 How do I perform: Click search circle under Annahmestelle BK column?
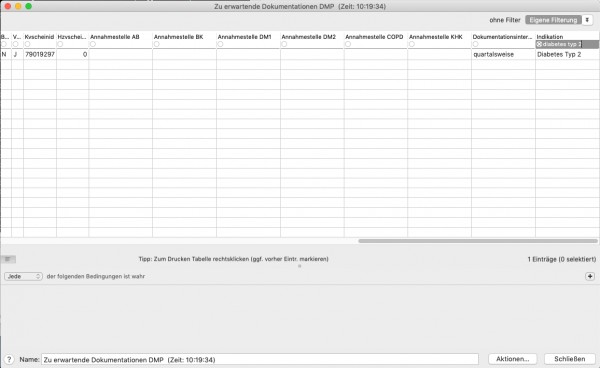tap(157, 44)
